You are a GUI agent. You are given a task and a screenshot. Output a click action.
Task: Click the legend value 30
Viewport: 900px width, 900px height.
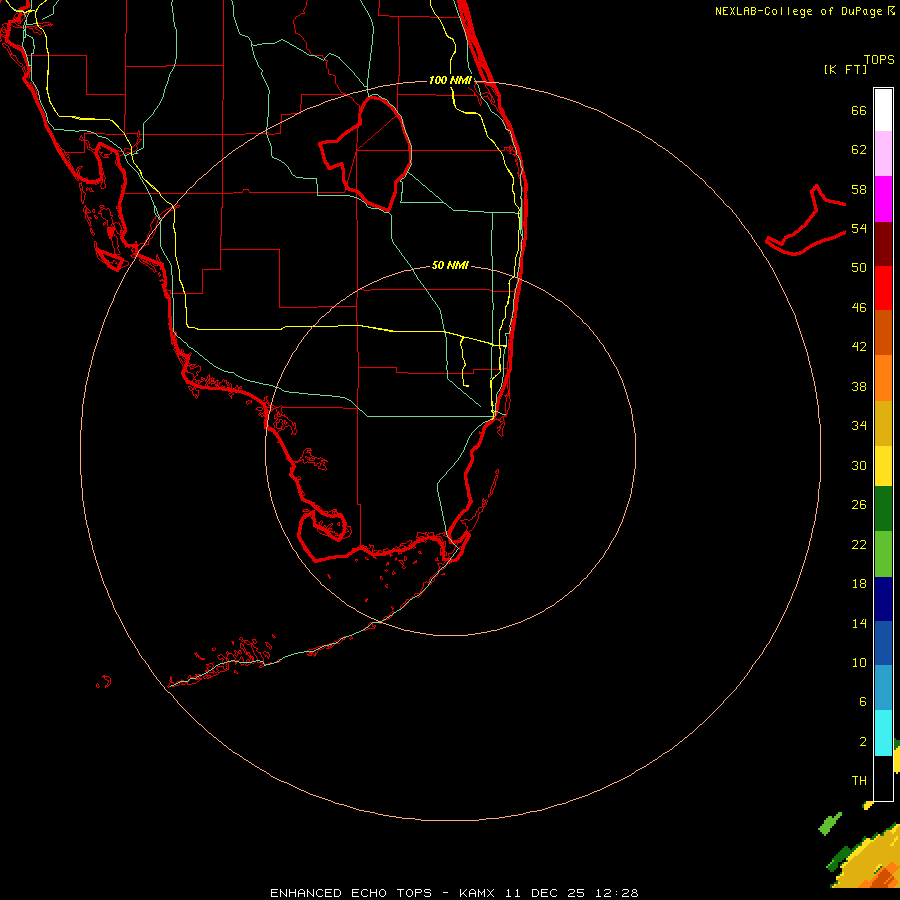[859, 465]
